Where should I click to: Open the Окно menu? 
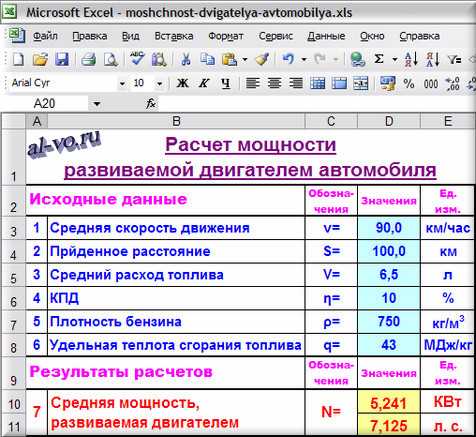(x=372, y=36)
